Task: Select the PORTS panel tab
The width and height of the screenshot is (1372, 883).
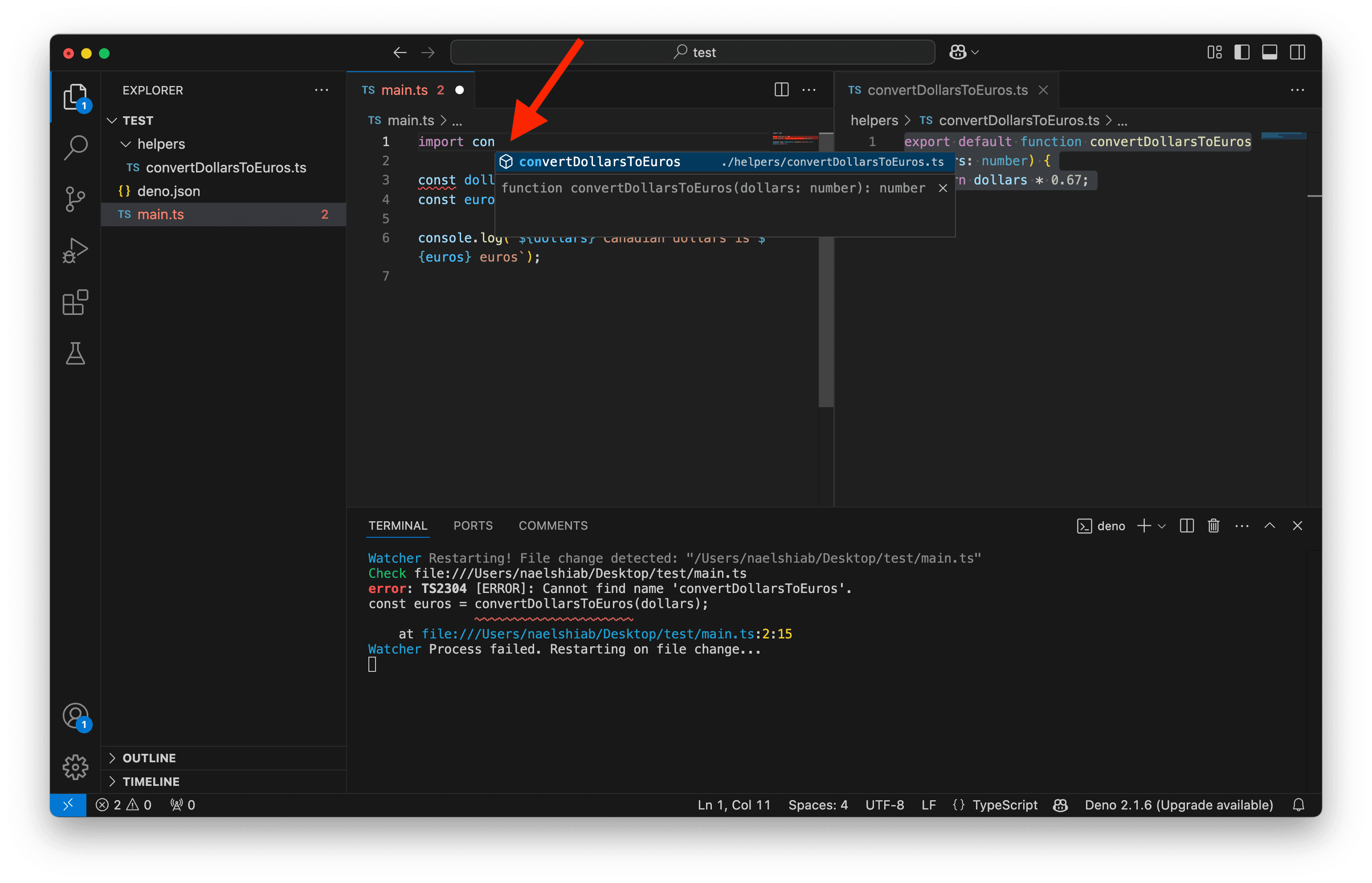Action: click(x=473, y=526)
